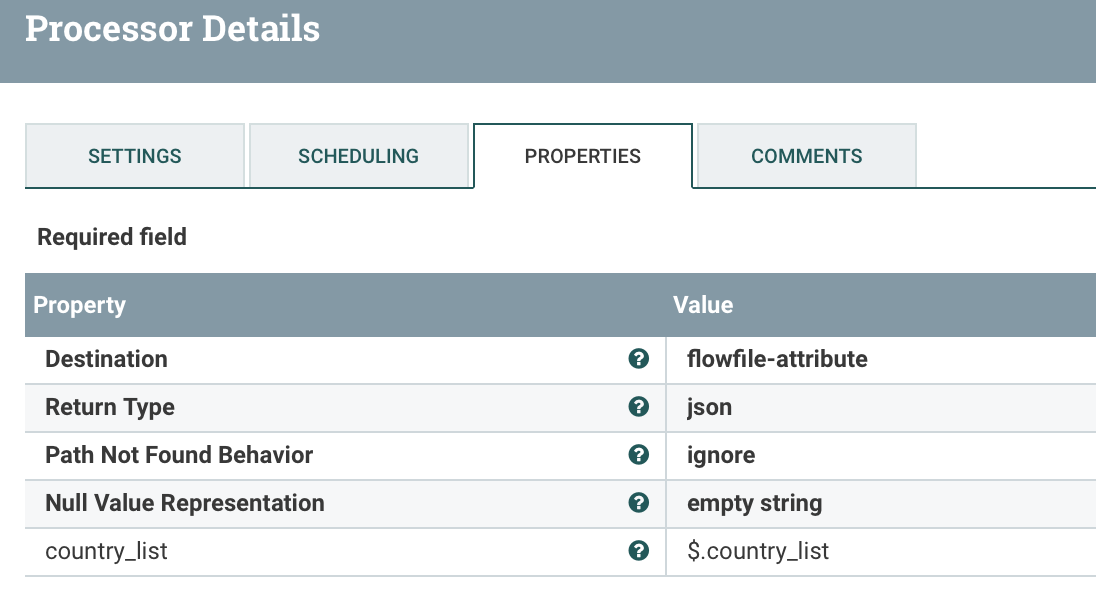The height and width of the screenshot is (592, 1096).
Task: Select the Destination property name
Action: pos(106,359)
